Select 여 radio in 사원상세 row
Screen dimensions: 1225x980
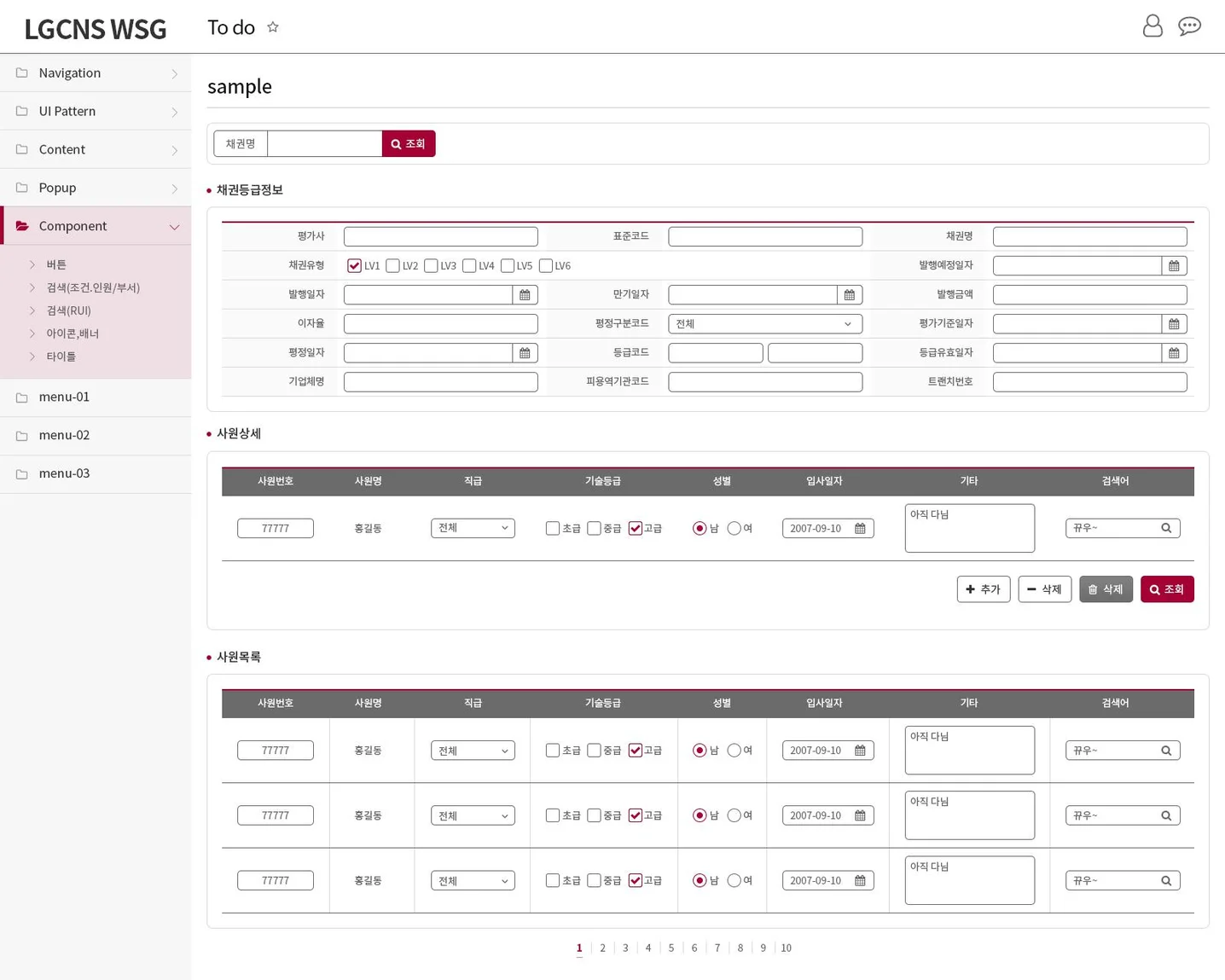point(734,529)
